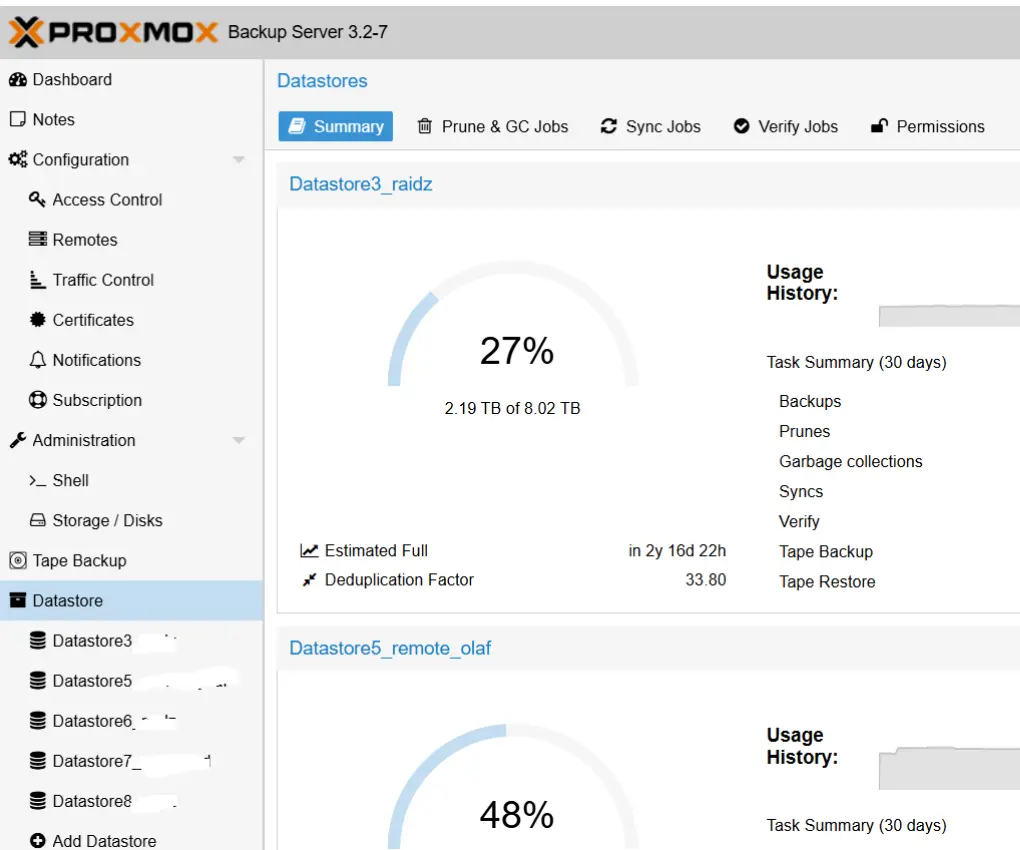This screenshot has height=850, width=1020.
Task: Click Datastore5_remote_olaf usage history graph
Action: click(949, 769)
